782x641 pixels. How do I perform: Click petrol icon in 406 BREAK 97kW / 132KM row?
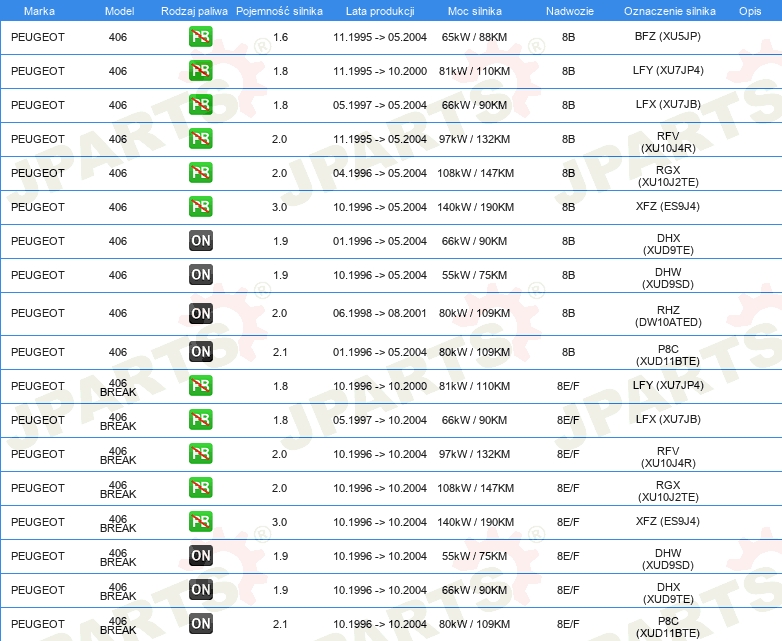[200, 453]
